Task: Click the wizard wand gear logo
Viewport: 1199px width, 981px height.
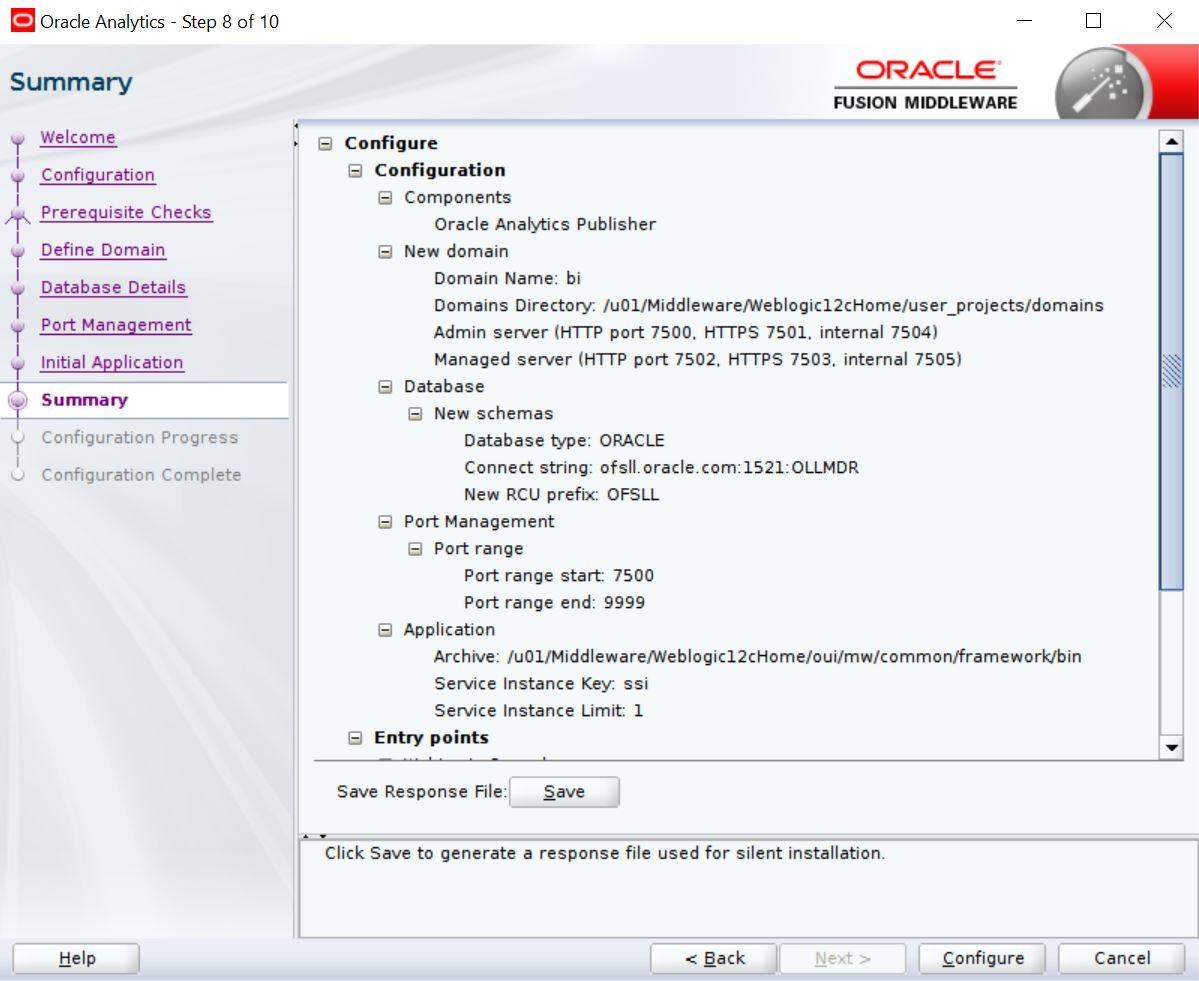Action: [1101, 86]
